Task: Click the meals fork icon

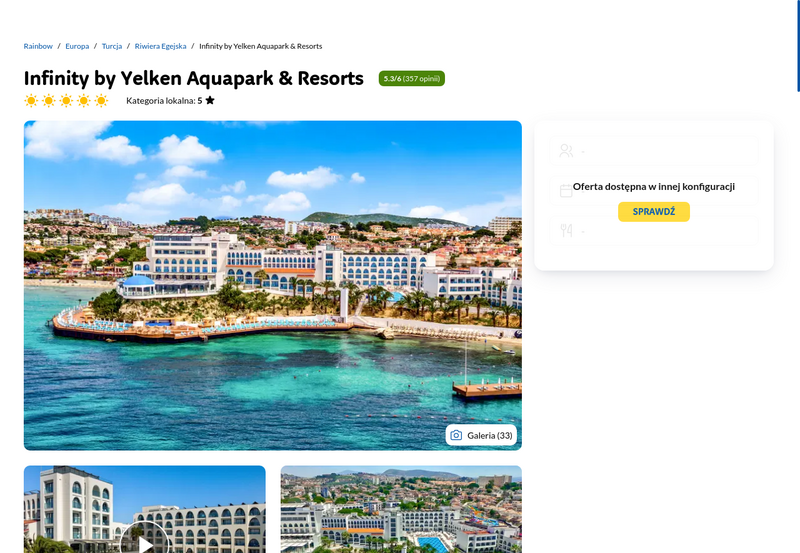Action: (566, 231)
